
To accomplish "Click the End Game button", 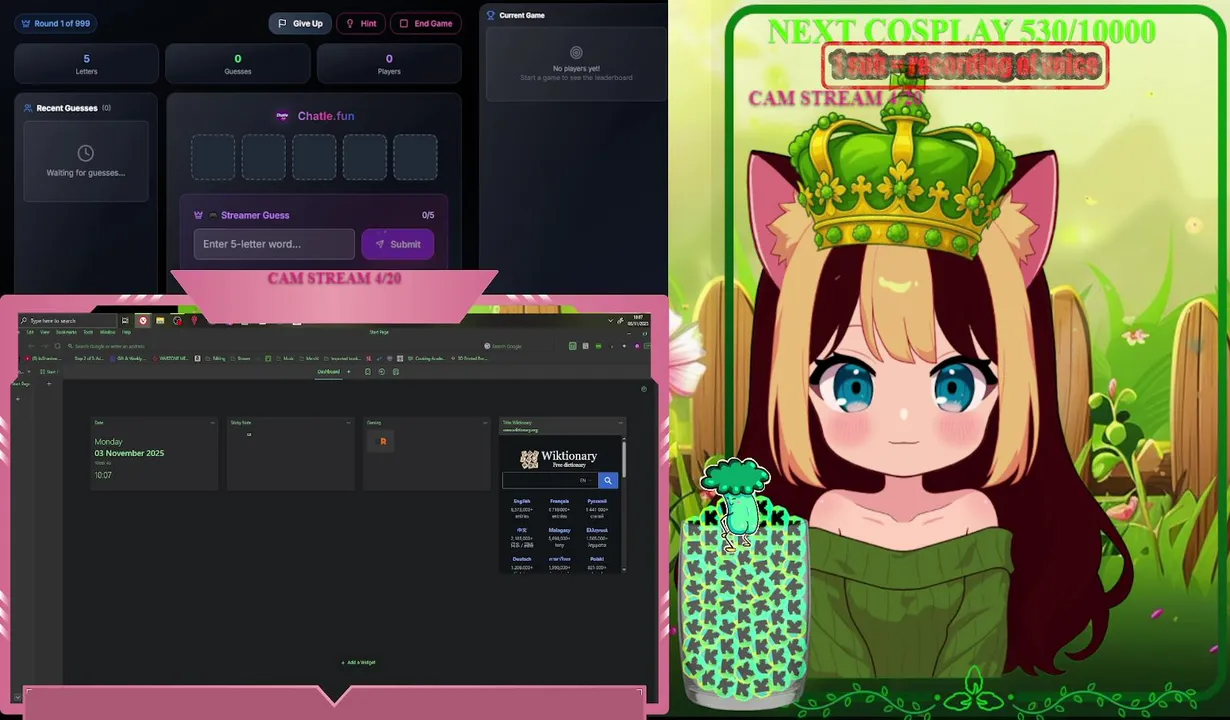I will pyautogui.click(x=426, y=23).
